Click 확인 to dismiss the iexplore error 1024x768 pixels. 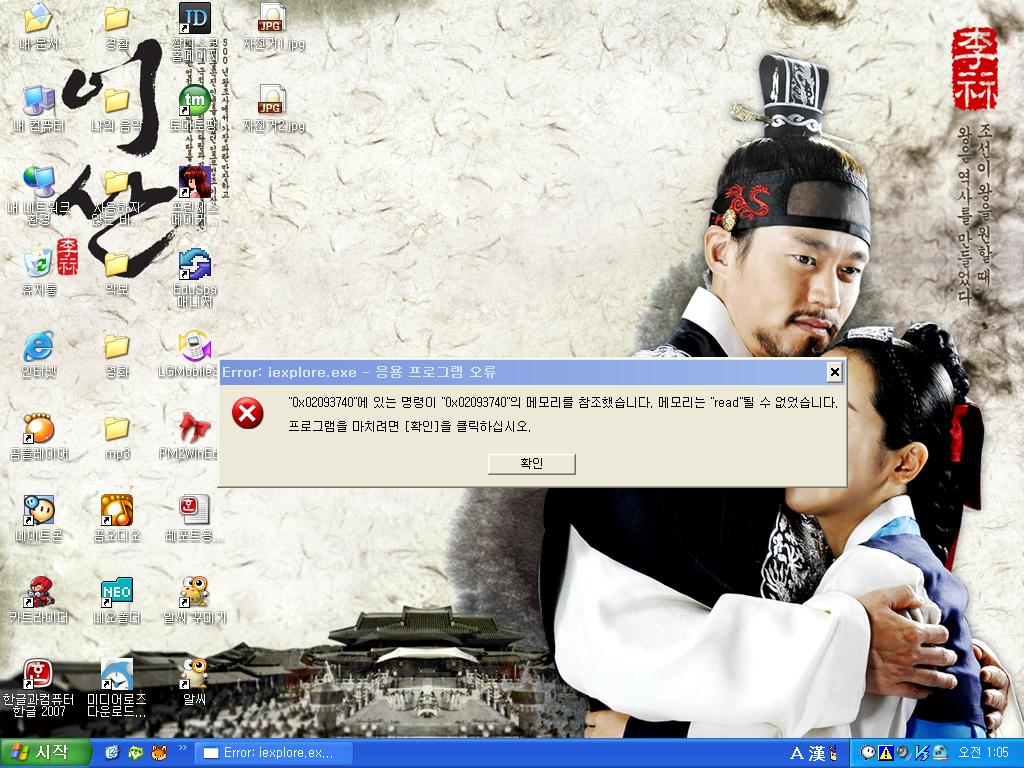coord(532,464)
